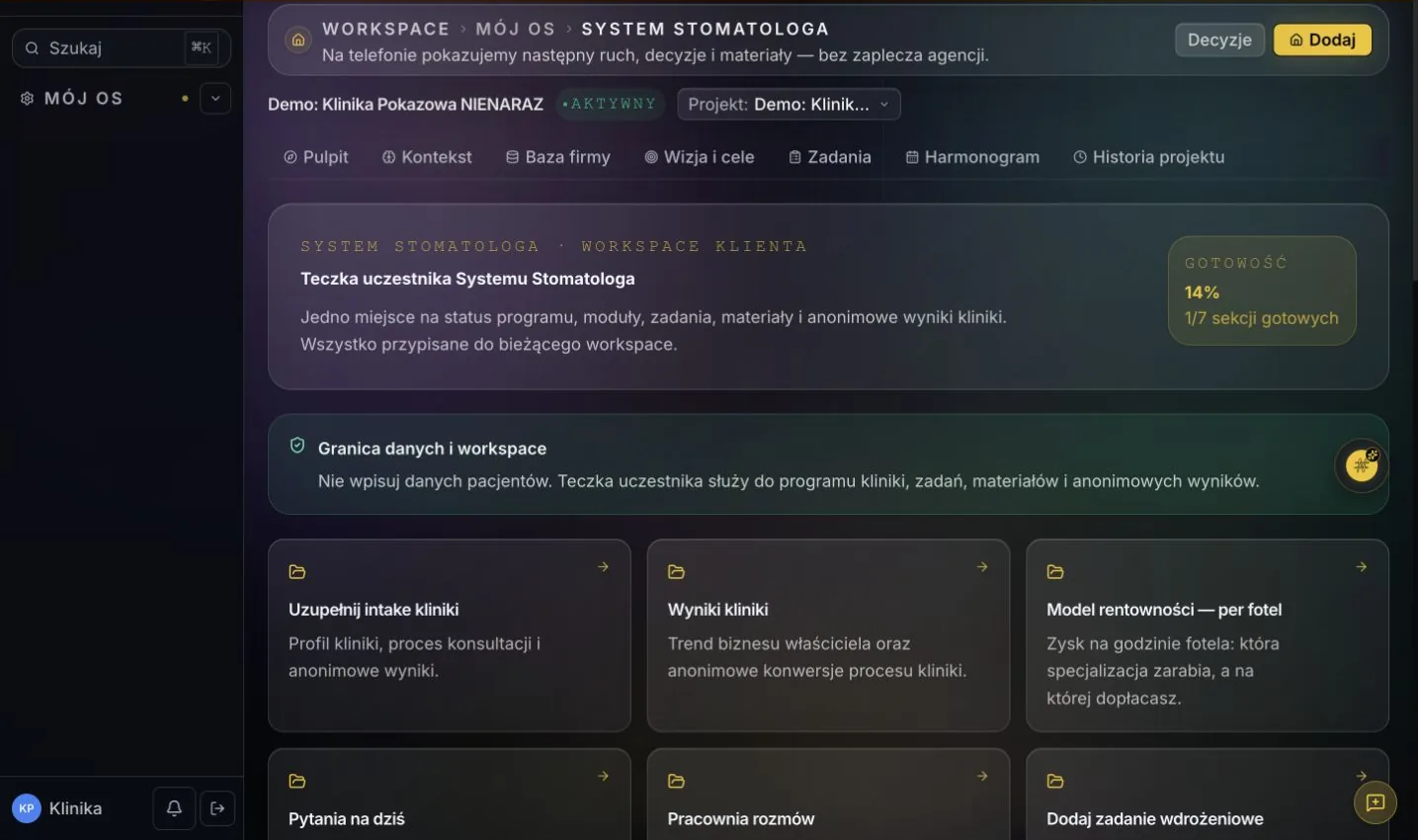The width and height of the screenshot is (1418, 840).
Task: Open the Historia projektu tab
Action: (x=1149, y=157)
